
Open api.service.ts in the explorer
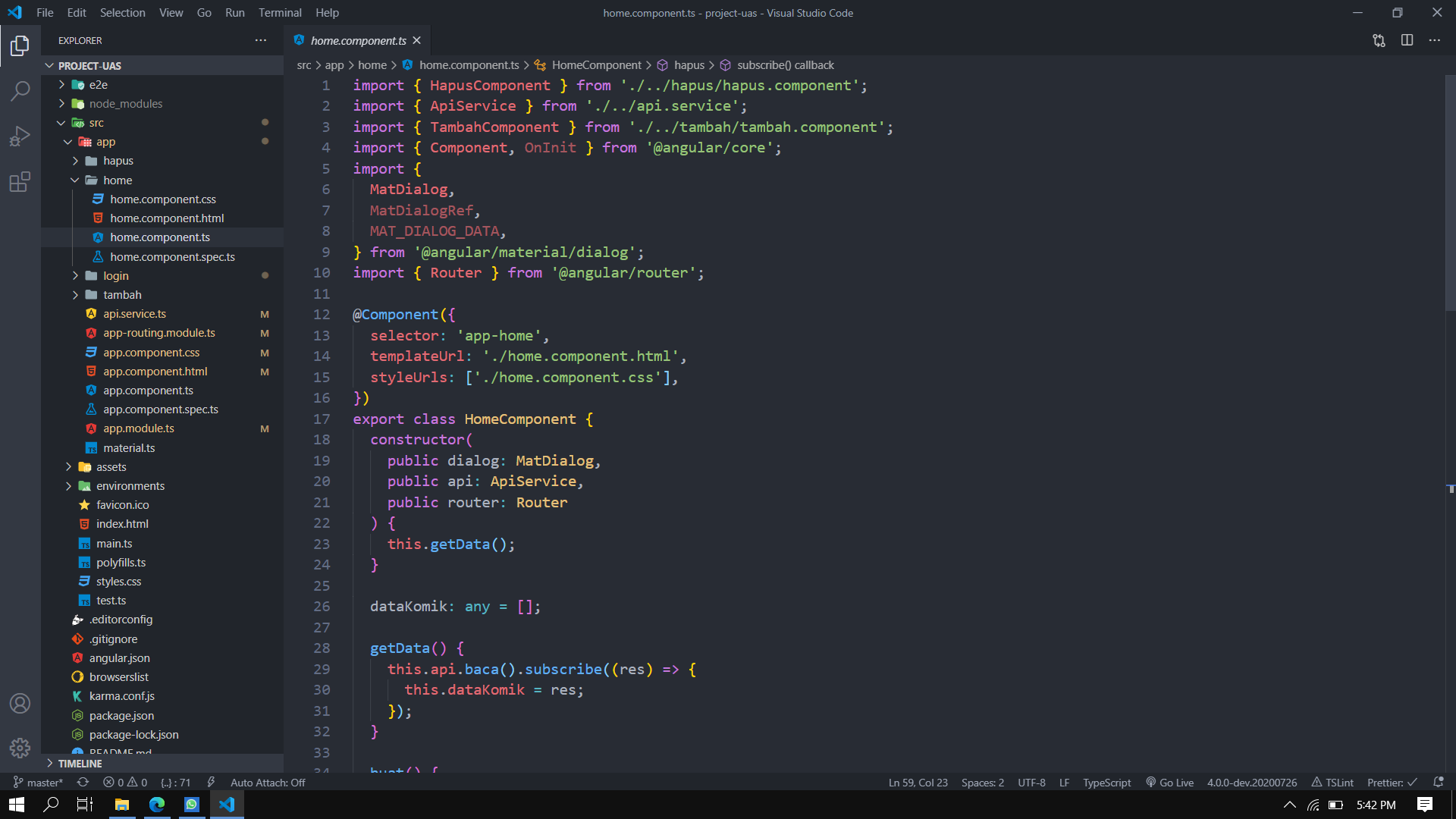point(134,314)
